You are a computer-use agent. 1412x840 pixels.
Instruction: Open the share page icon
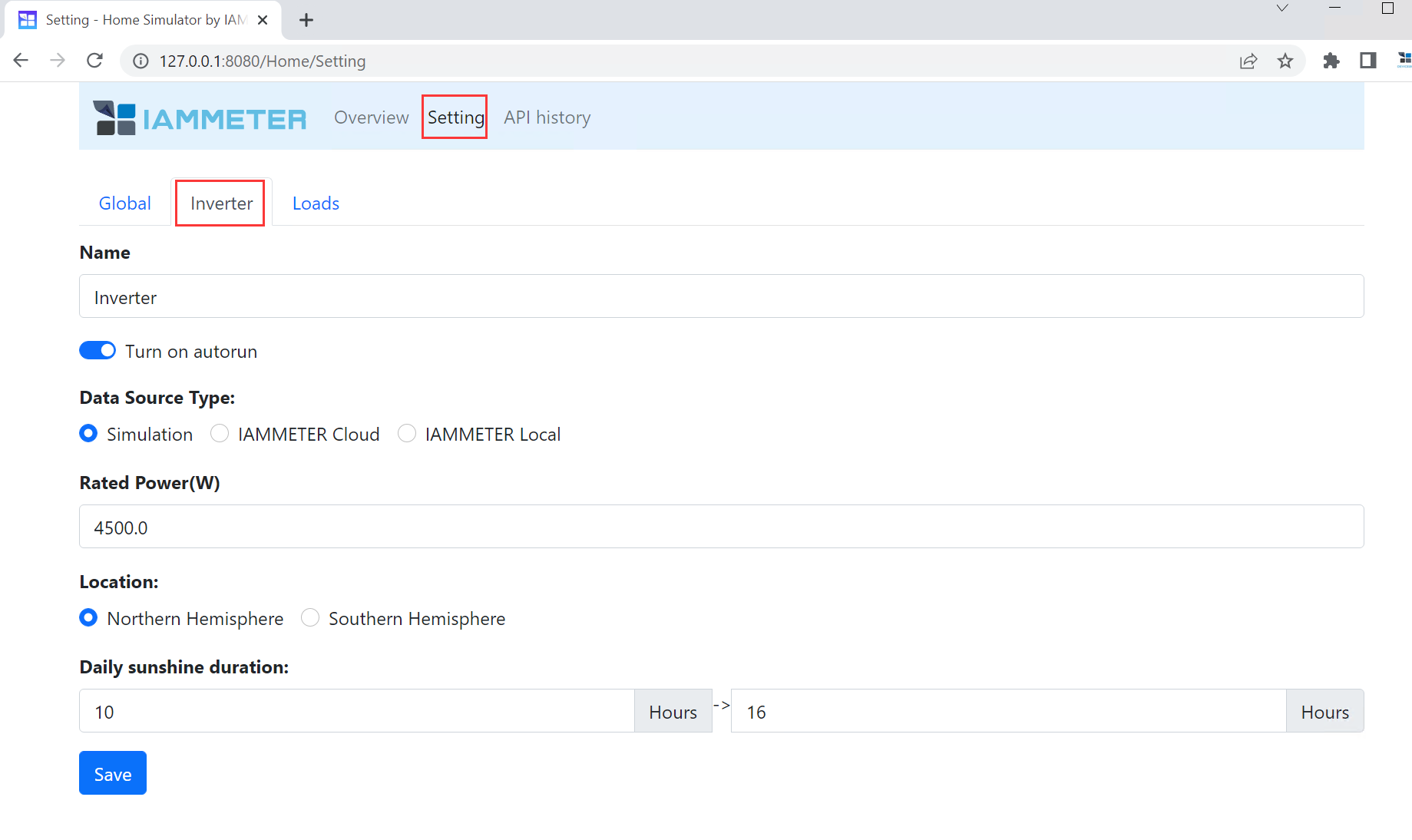point(1248,61)
